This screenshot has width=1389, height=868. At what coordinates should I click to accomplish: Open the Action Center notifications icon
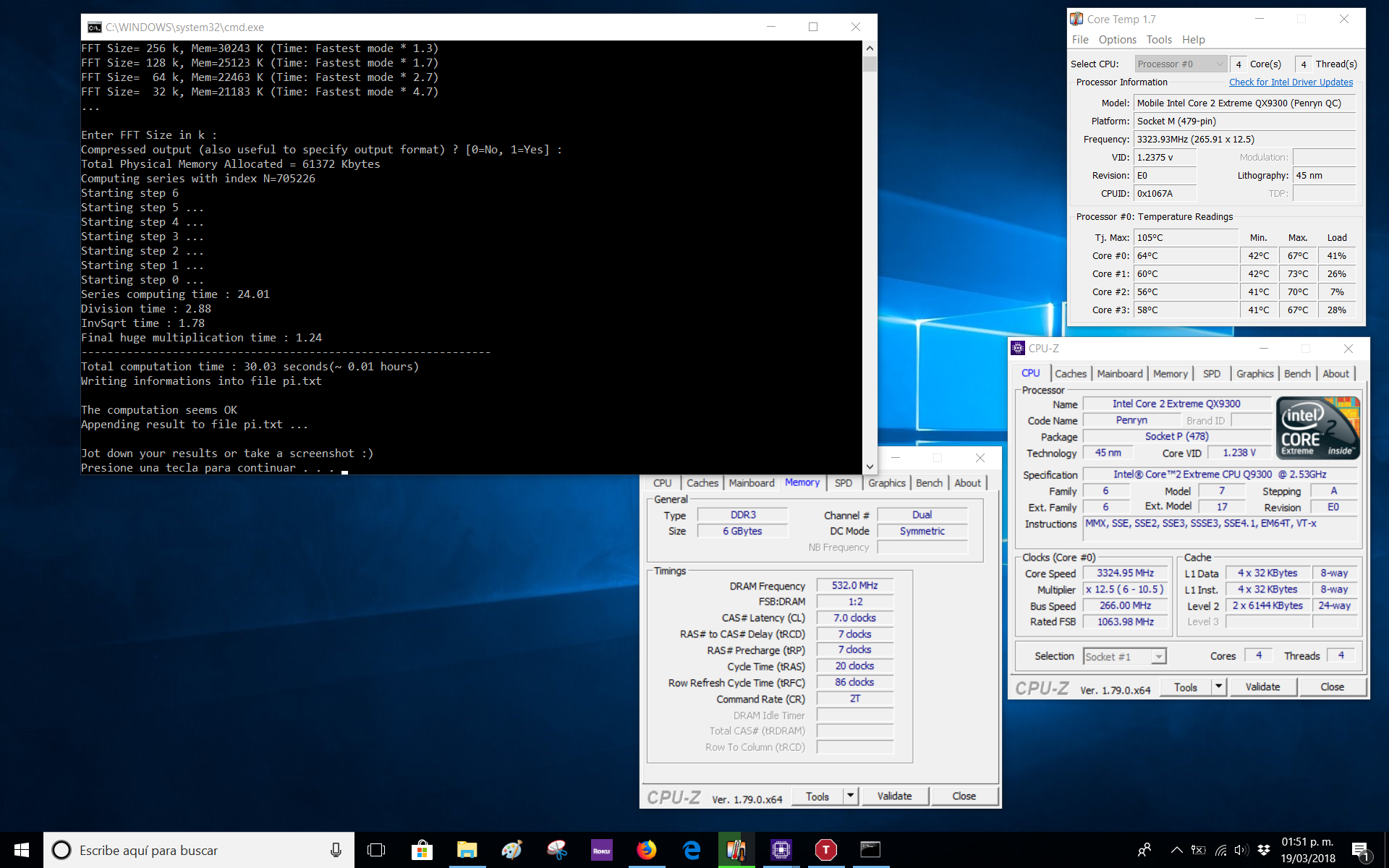(x=1362, y=851)
